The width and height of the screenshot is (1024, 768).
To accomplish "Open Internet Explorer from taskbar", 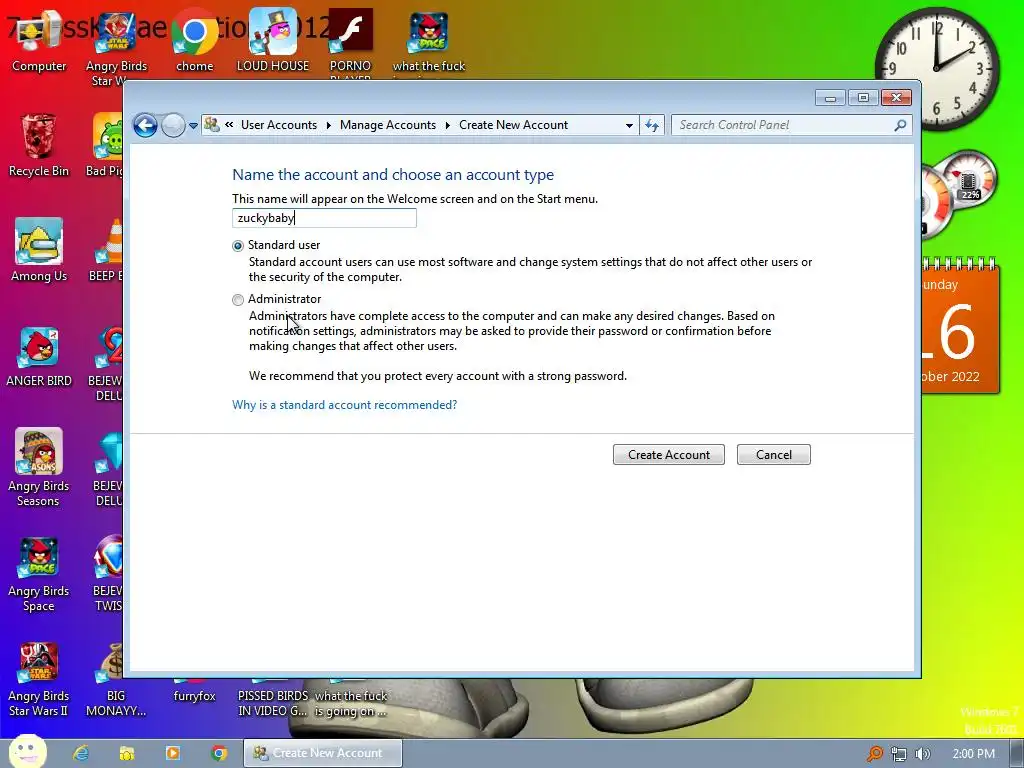I will 81,753.
